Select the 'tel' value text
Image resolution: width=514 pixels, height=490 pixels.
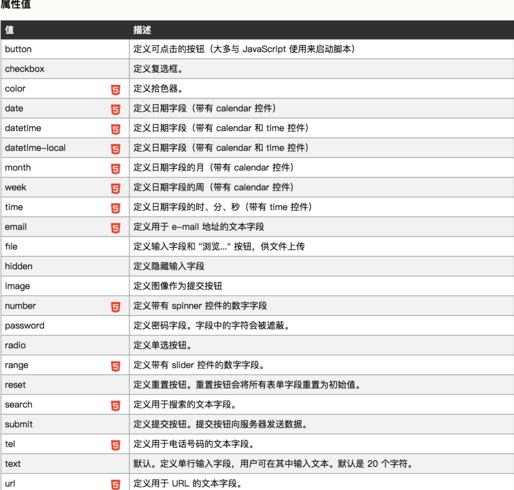point(10,444)
